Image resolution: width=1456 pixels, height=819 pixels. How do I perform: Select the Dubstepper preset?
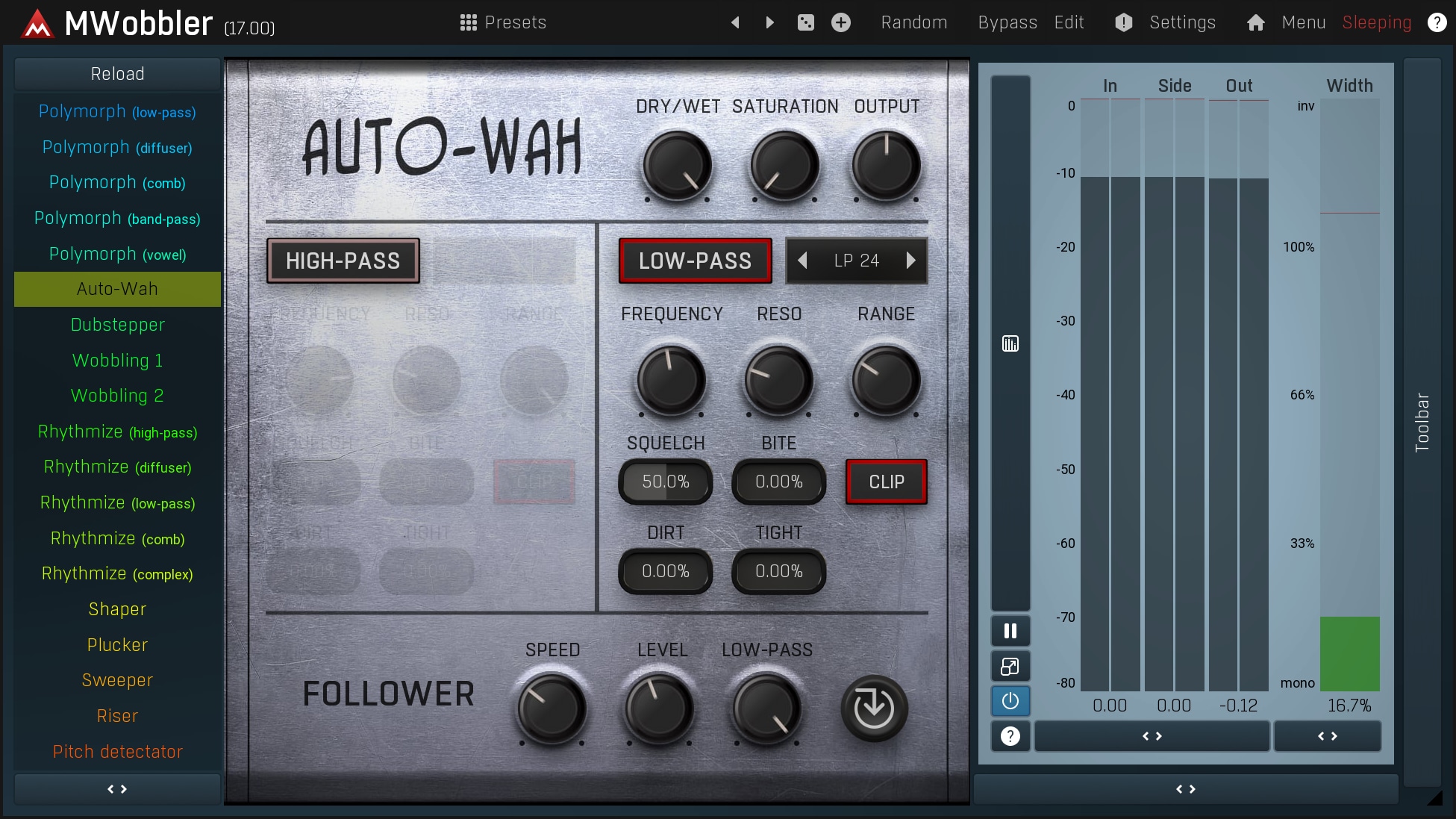tap(117, 325)
